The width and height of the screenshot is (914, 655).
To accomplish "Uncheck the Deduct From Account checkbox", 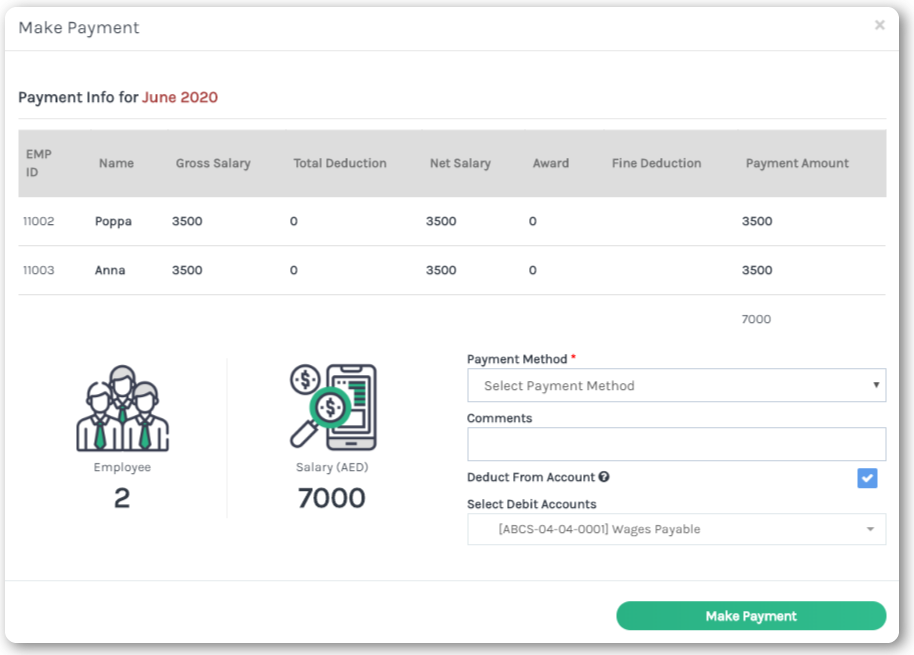I will click(867, 478).
